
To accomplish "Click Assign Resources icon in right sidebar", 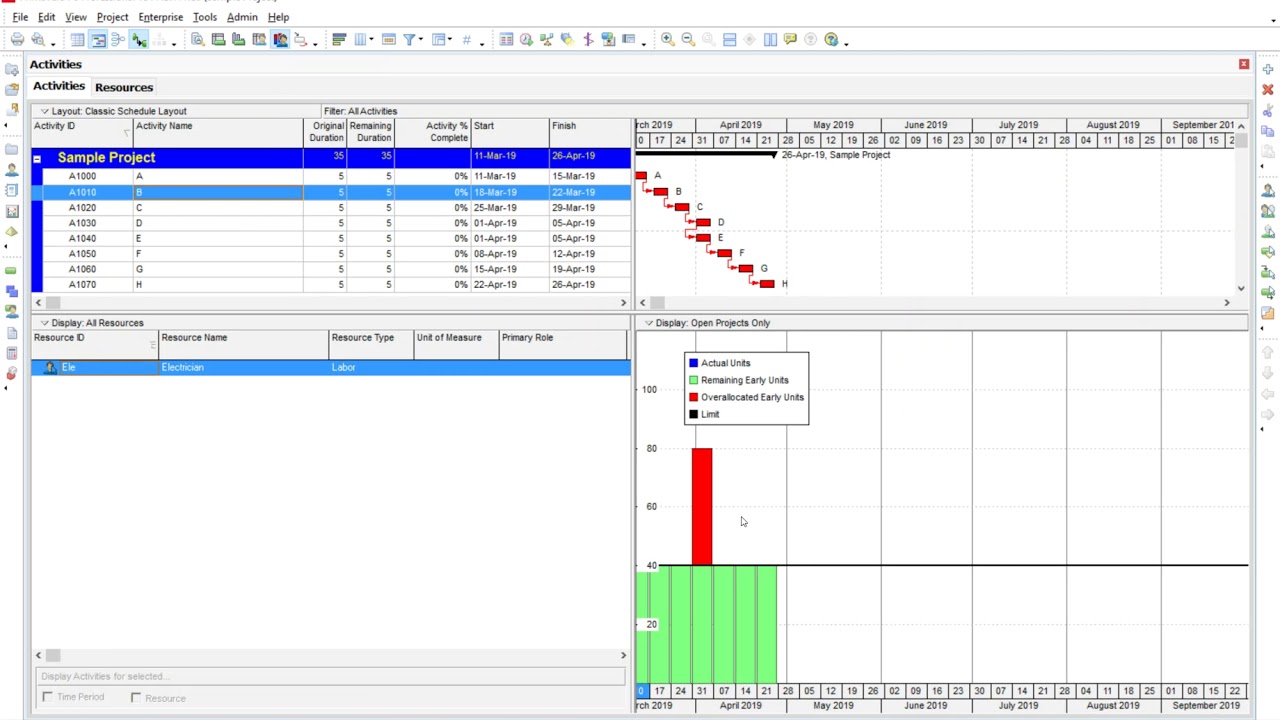I will (x=1268, y=191).
